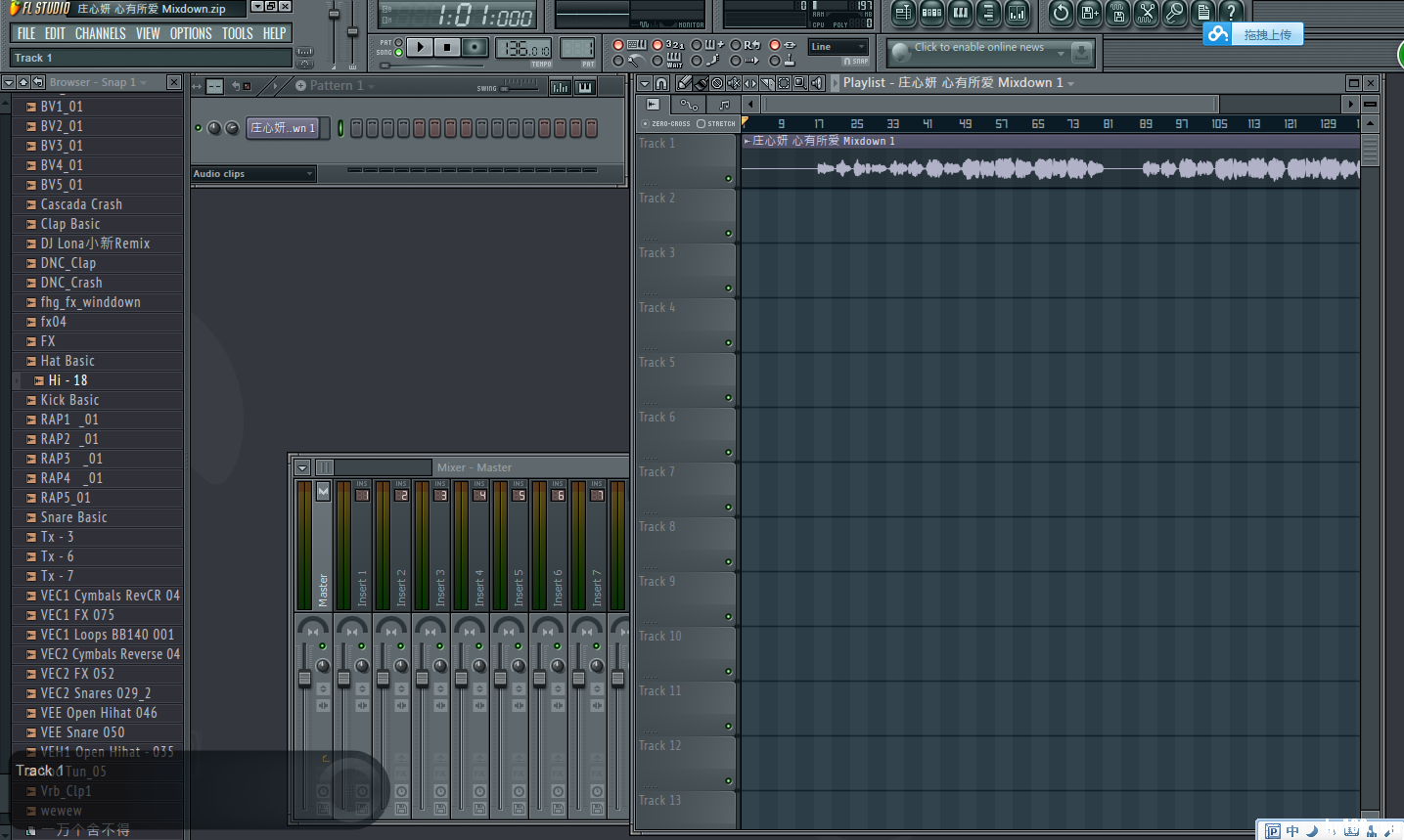Screen dimensions: 1404x840
Task: Select the Snare Basic sample in Browser
Action: 73,517
